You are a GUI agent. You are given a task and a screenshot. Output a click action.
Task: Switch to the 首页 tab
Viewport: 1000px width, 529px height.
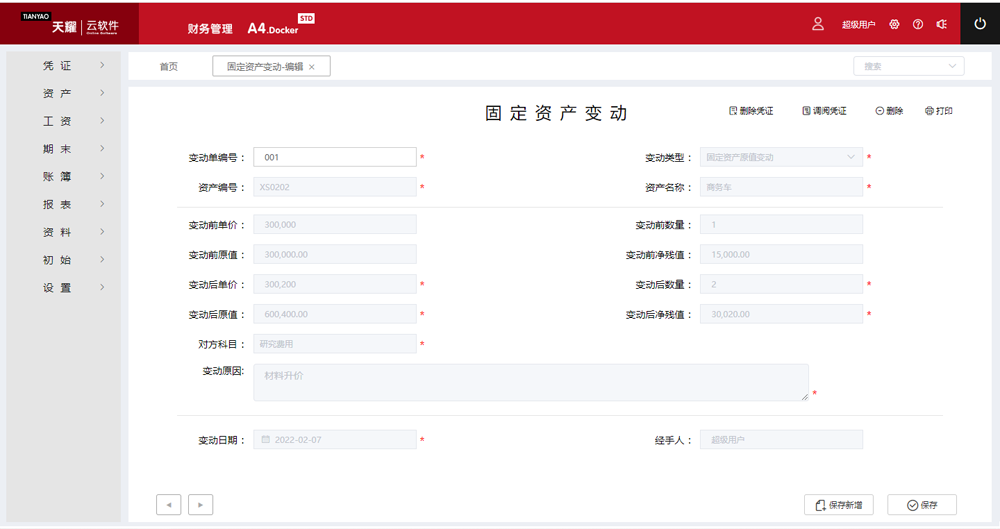(x=168, y=67)
